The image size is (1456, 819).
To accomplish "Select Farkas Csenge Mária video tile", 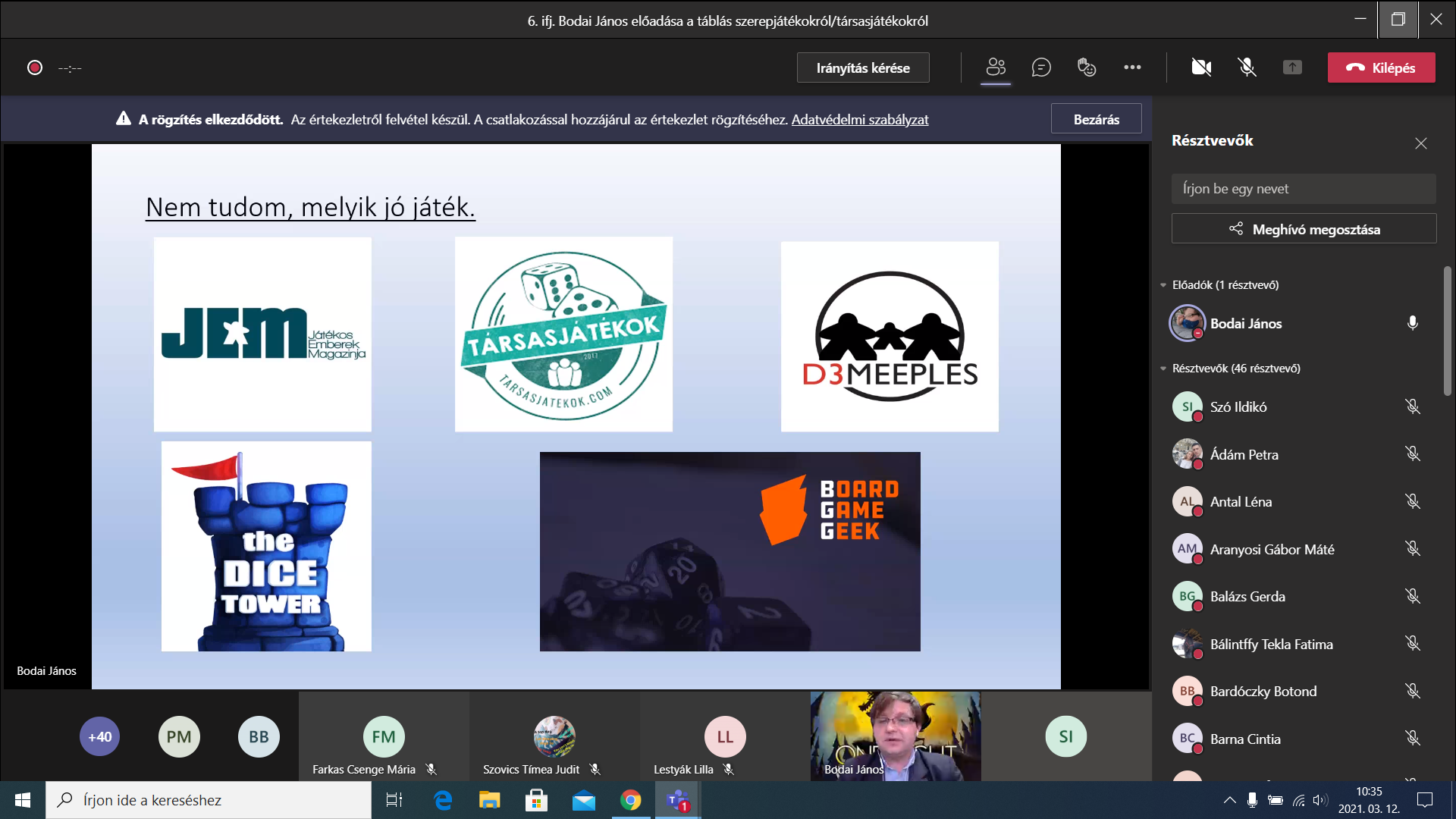I will click(x=384, y=736).
